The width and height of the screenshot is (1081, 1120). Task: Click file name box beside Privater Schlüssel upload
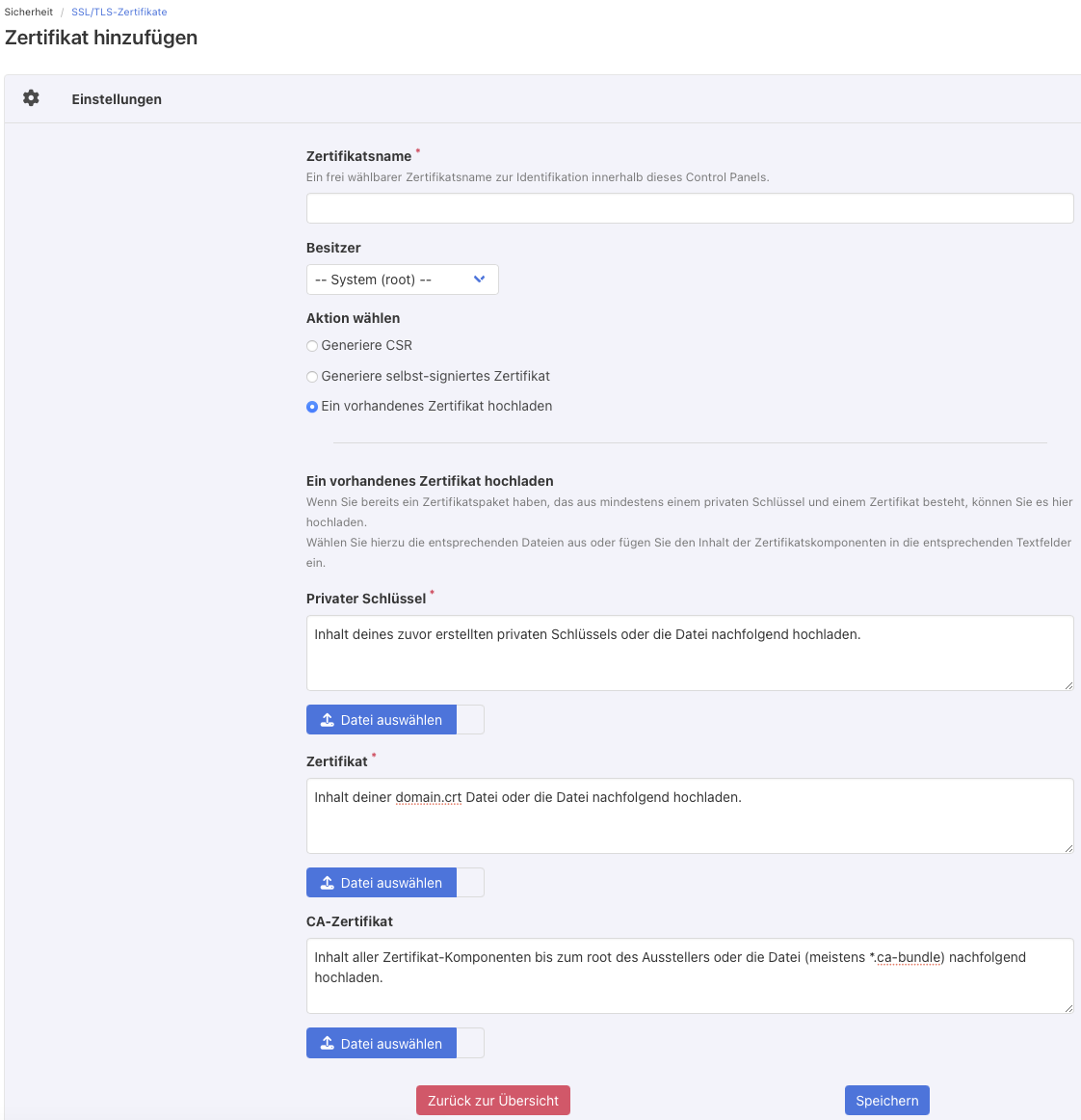click(x=470, y=720)
